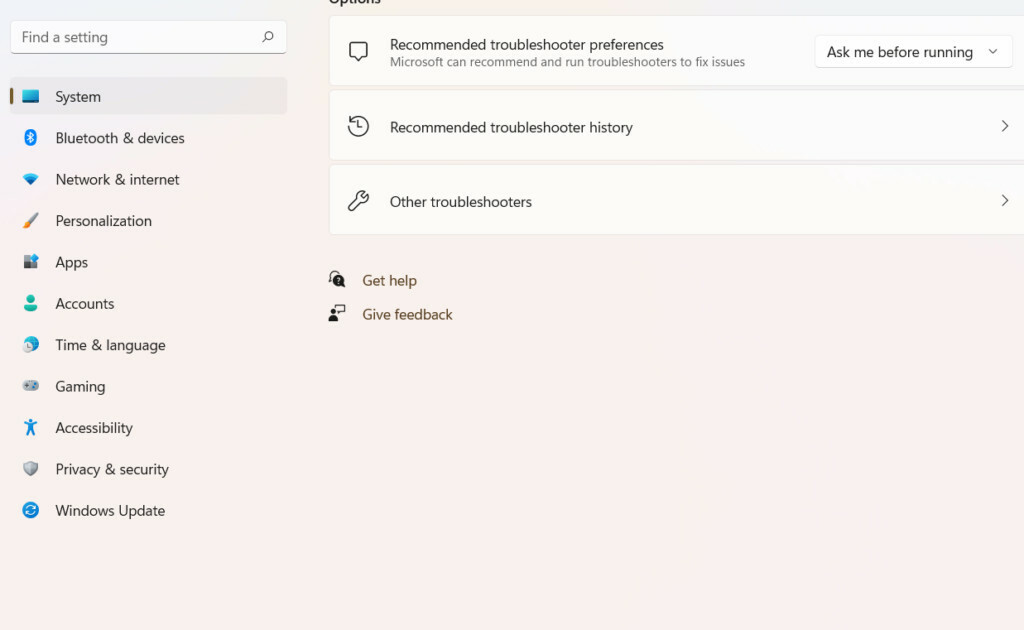This screenshot has height=630, width=1024.
Task: Click the Time & language globe icon
Action: (31, 345)
